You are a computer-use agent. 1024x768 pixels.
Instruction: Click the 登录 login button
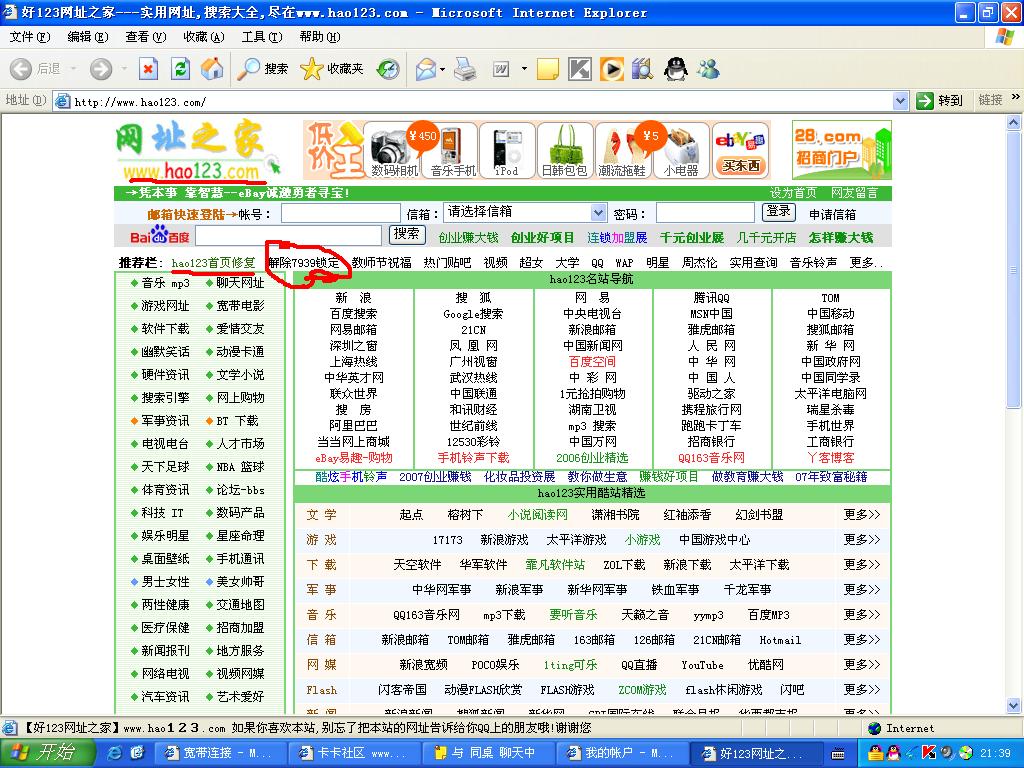point(778,212)
